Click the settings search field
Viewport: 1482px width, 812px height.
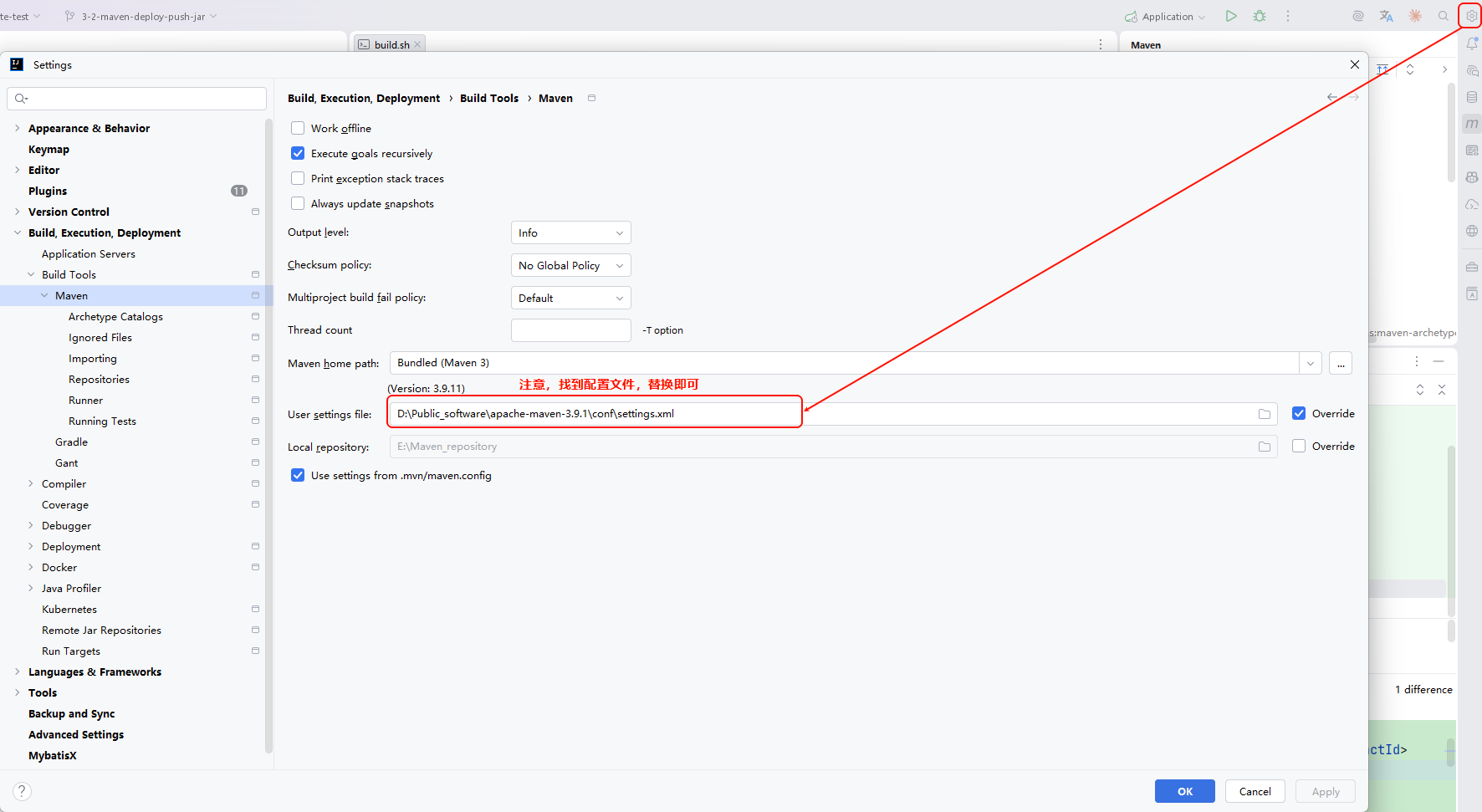point(137,99)
